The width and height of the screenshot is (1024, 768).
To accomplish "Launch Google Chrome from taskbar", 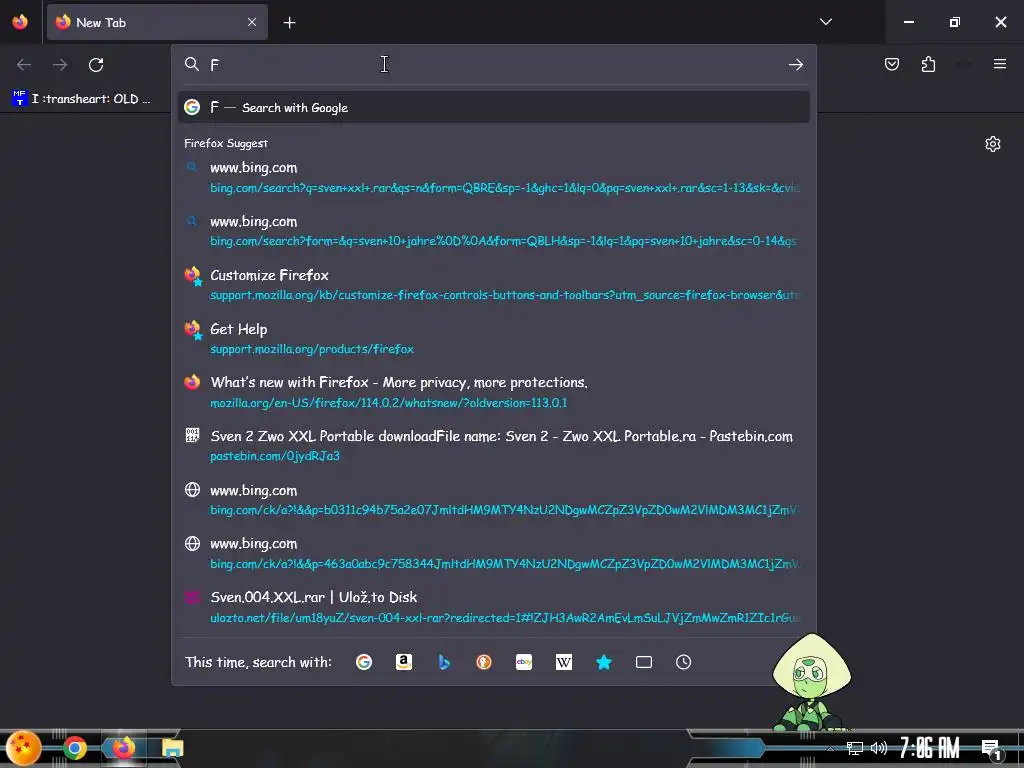I will click(x=74, y=748).
